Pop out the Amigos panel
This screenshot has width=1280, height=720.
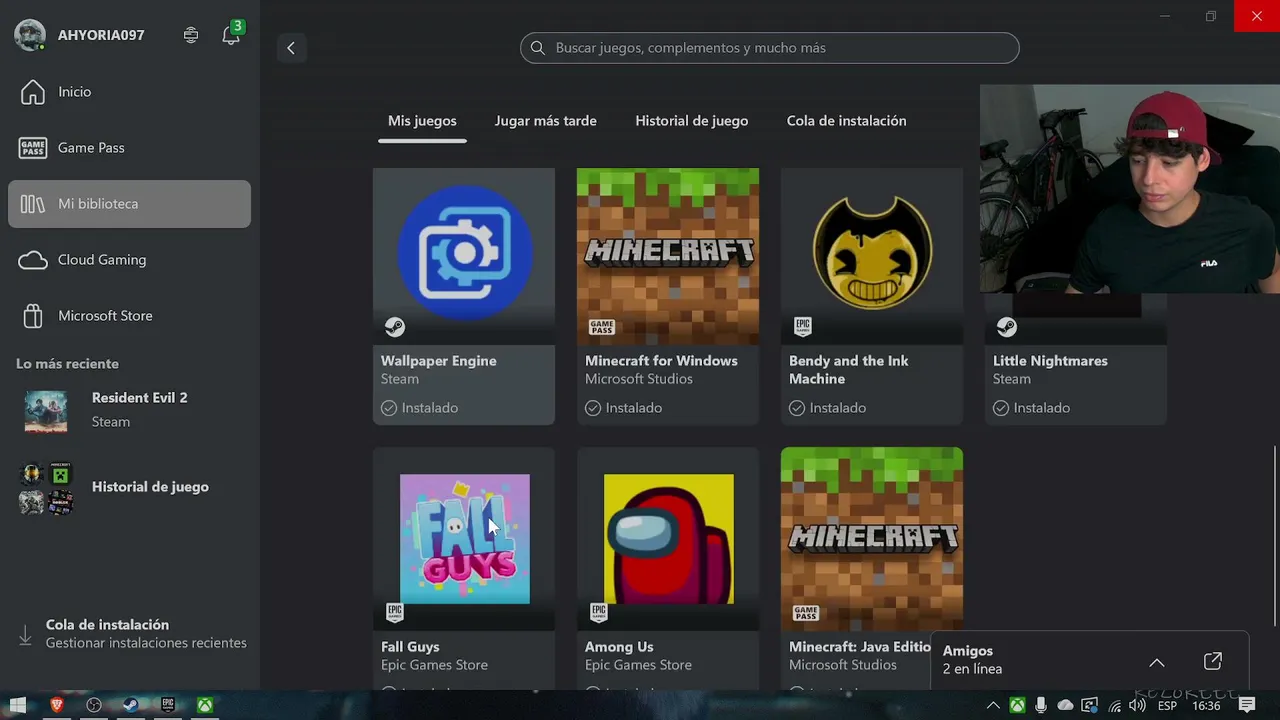click(1213, 661)
